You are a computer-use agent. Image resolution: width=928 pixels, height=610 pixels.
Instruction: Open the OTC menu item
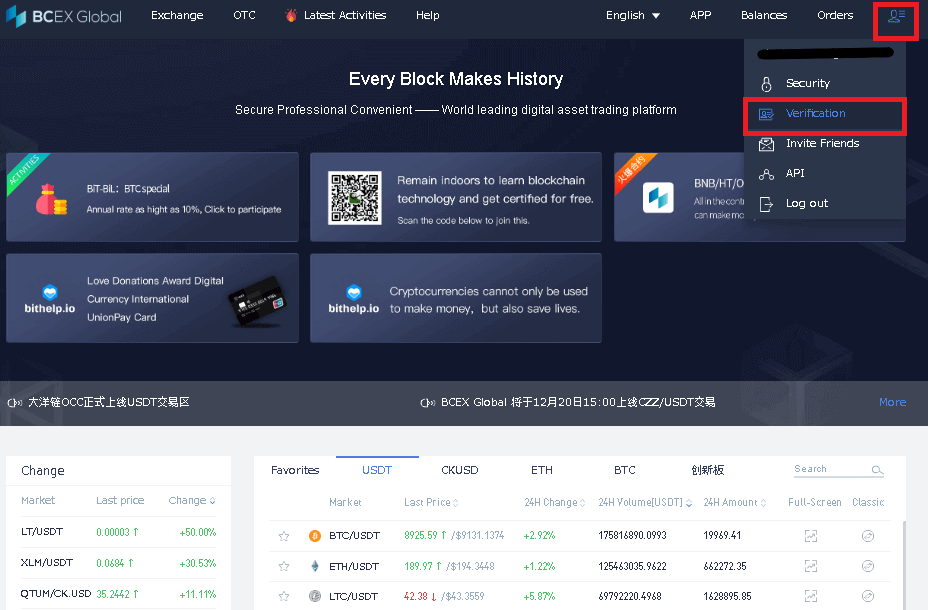click(244, 15)
